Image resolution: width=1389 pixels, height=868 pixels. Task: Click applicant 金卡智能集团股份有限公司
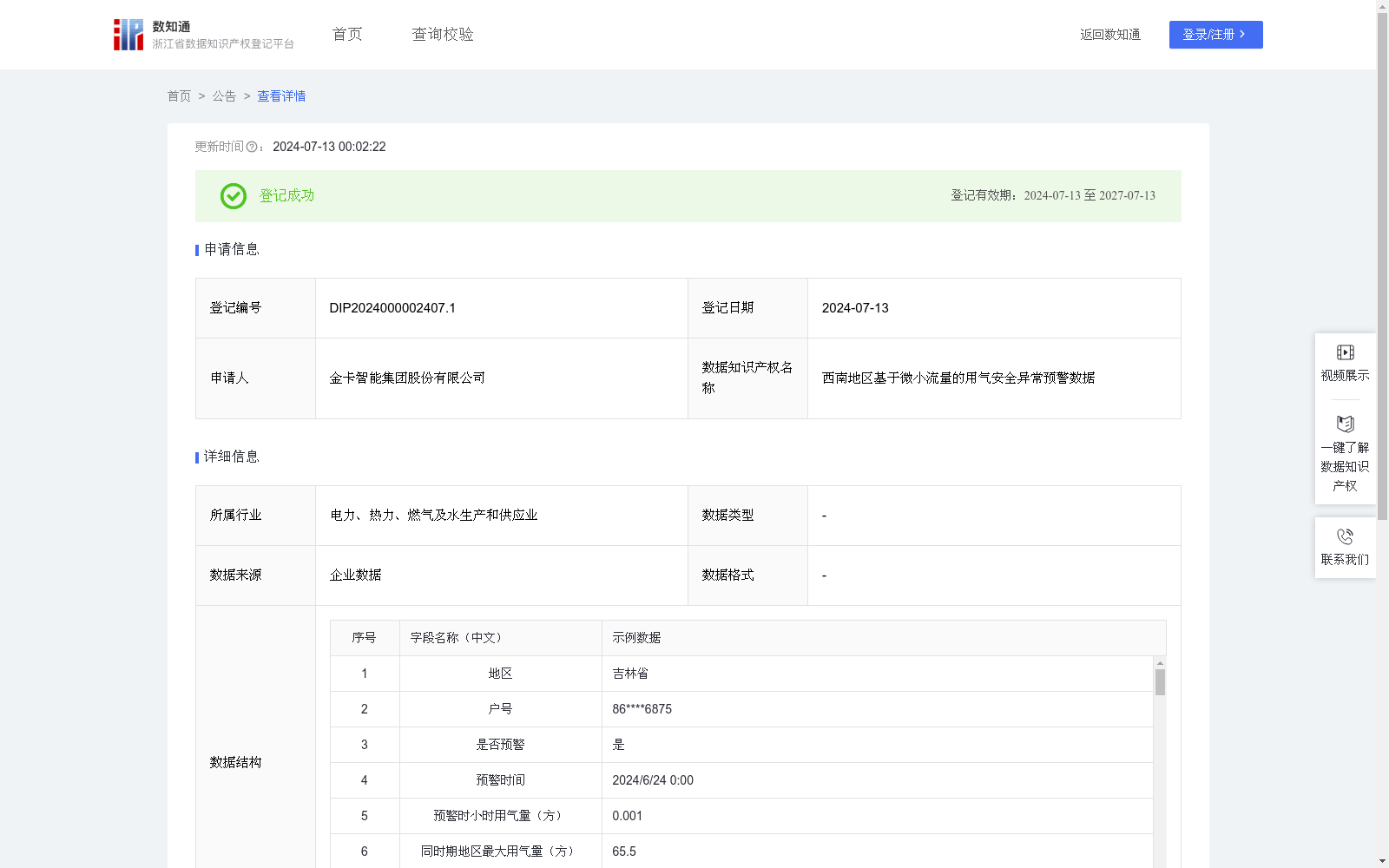pos(407,378)
